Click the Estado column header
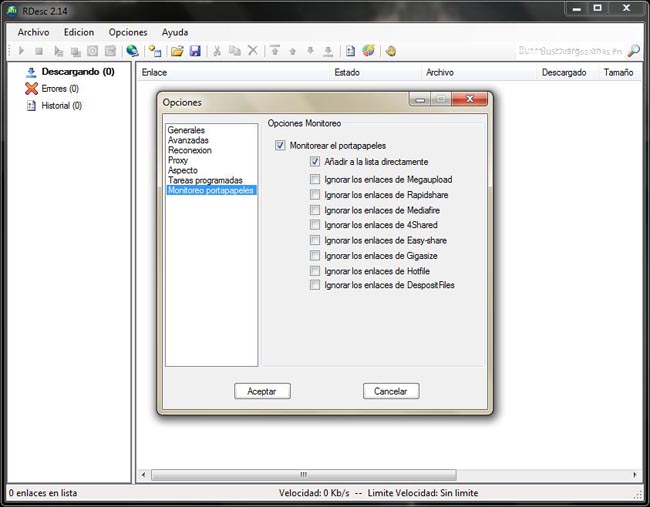Image resolution: width=650 pixels, height=507 pixels. (x=348, y=72)
